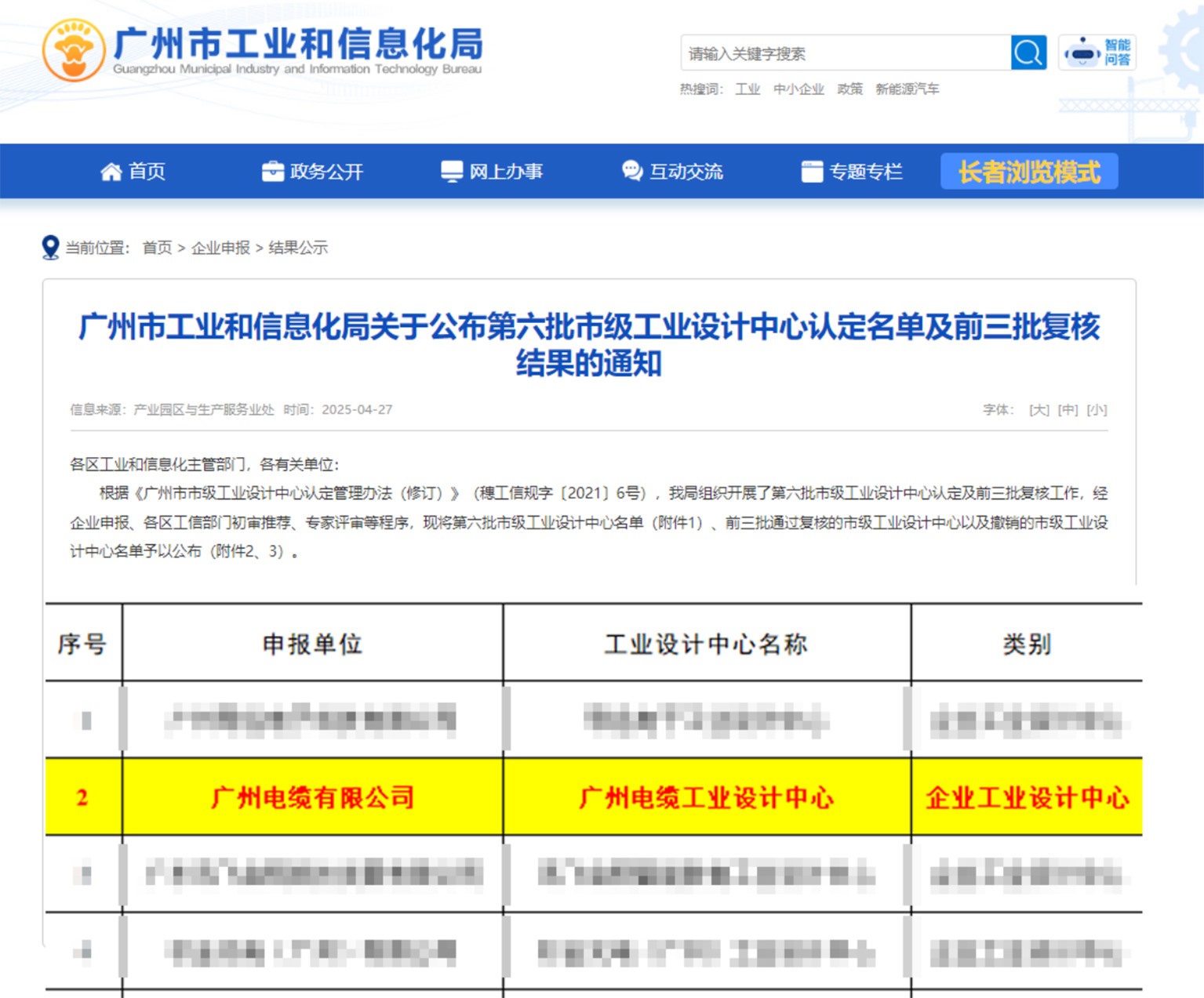Open the 互动交流 menu item
The width and height of the screenshot is (1204, 998).
click(x=686, y=172)
